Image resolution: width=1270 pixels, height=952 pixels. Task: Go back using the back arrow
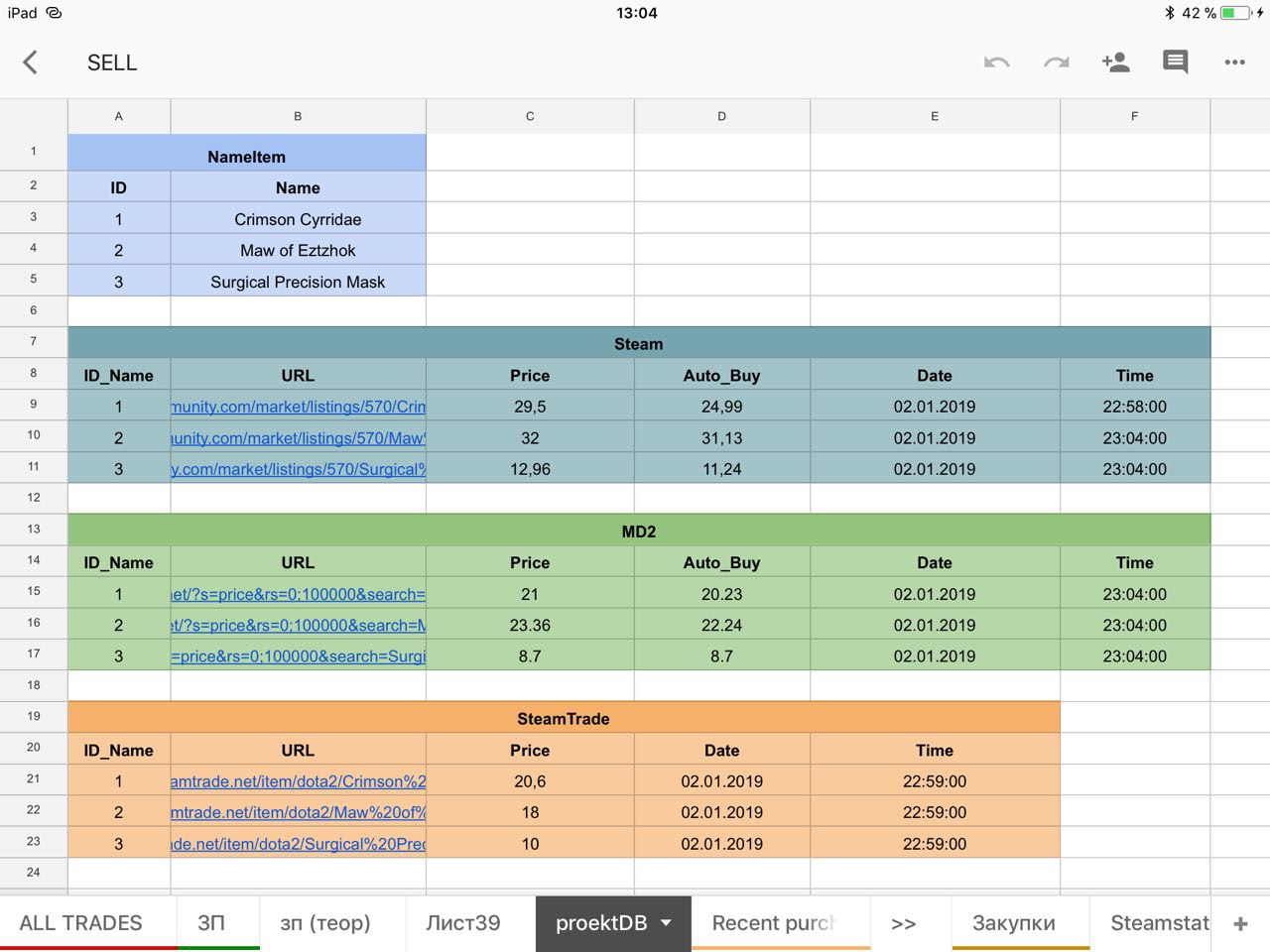pos(30,62)
